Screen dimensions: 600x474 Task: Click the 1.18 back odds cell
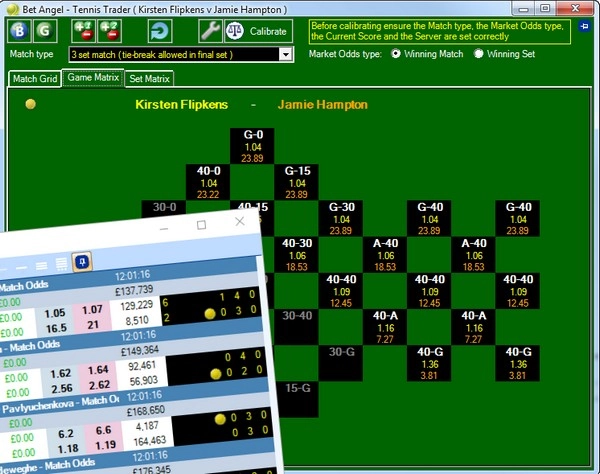click(68, 448)
